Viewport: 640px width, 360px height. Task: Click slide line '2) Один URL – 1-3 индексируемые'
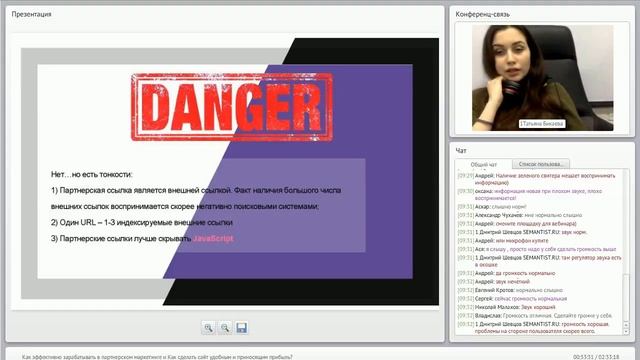click(142, 222)
